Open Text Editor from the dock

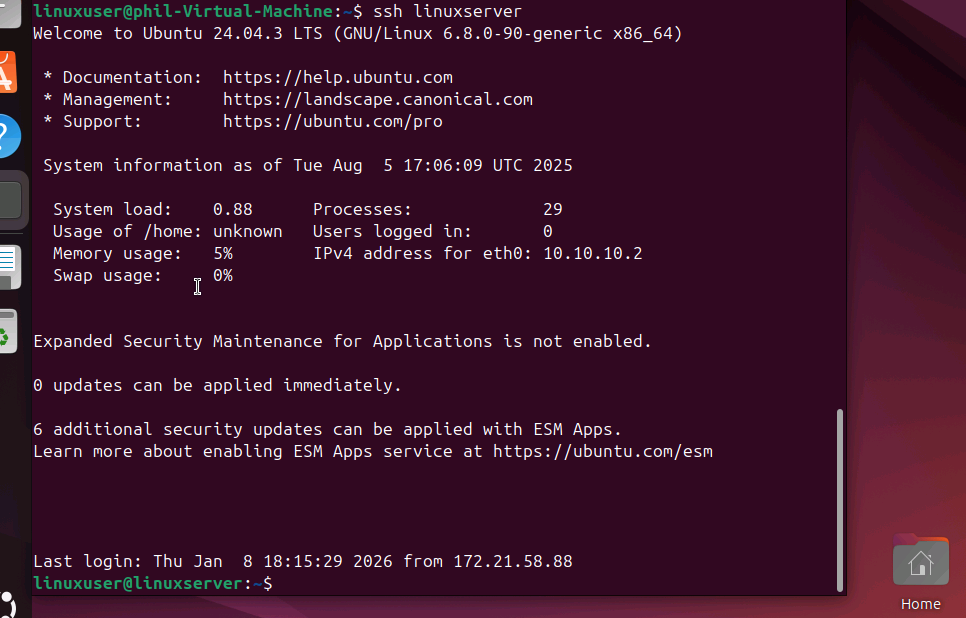(8, 266)
